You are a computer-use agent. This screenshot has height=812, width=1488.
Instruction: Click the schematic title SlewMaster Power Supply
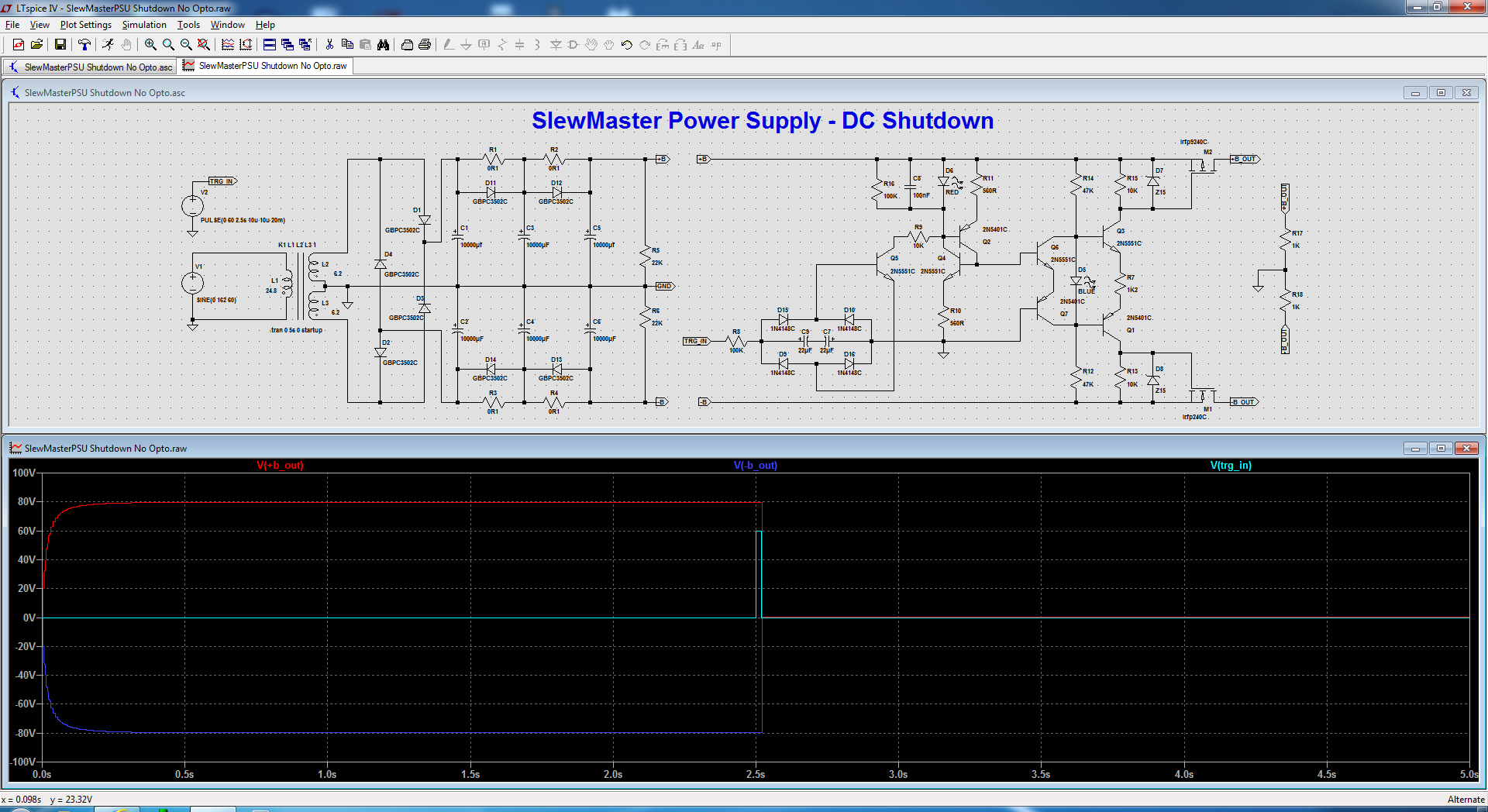[x=763, y=121]
